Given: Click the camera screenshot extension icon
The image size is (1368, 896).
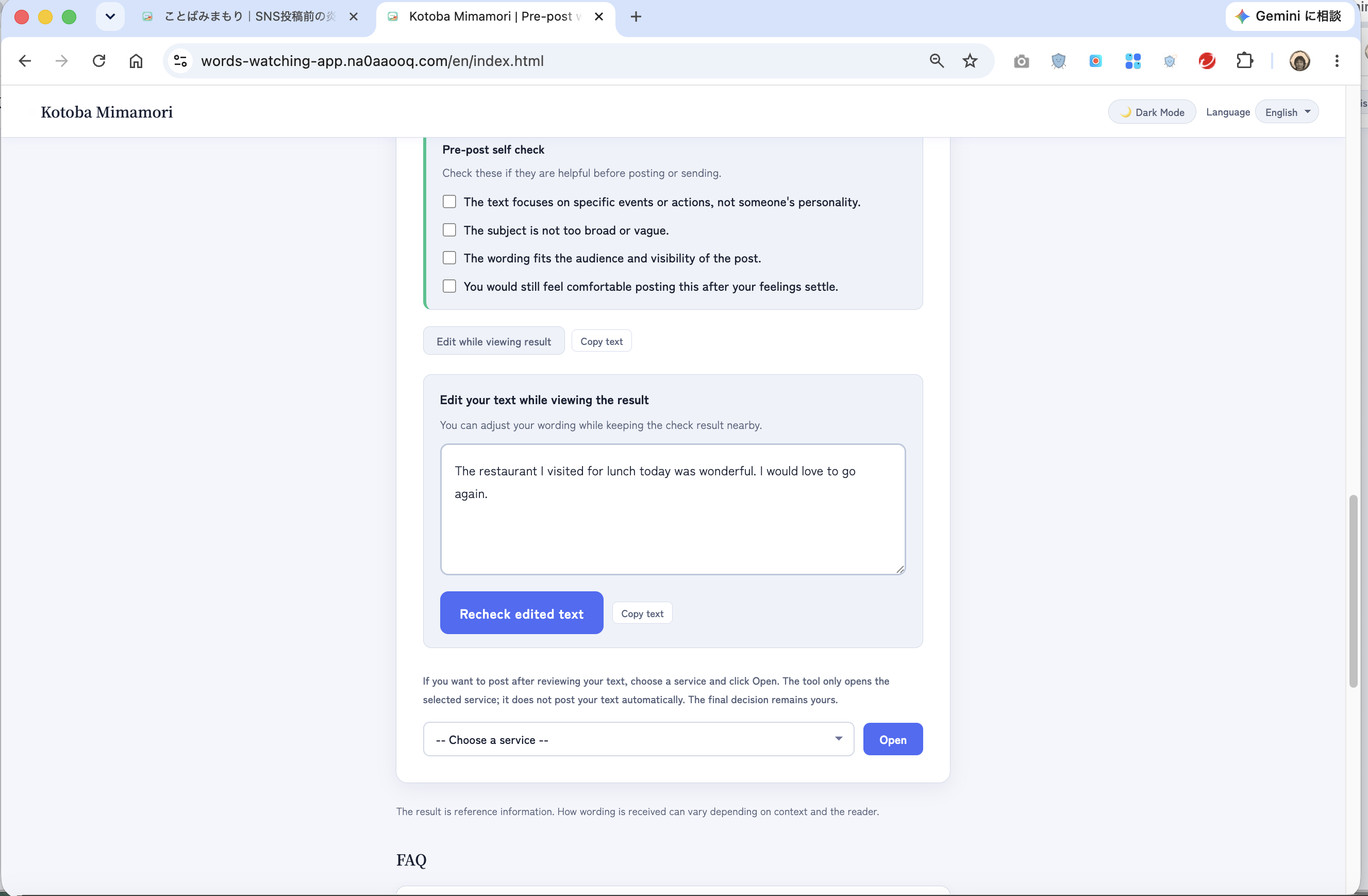Looking at the screenshot, I should pyautogui.click(x=1022, y=61).
